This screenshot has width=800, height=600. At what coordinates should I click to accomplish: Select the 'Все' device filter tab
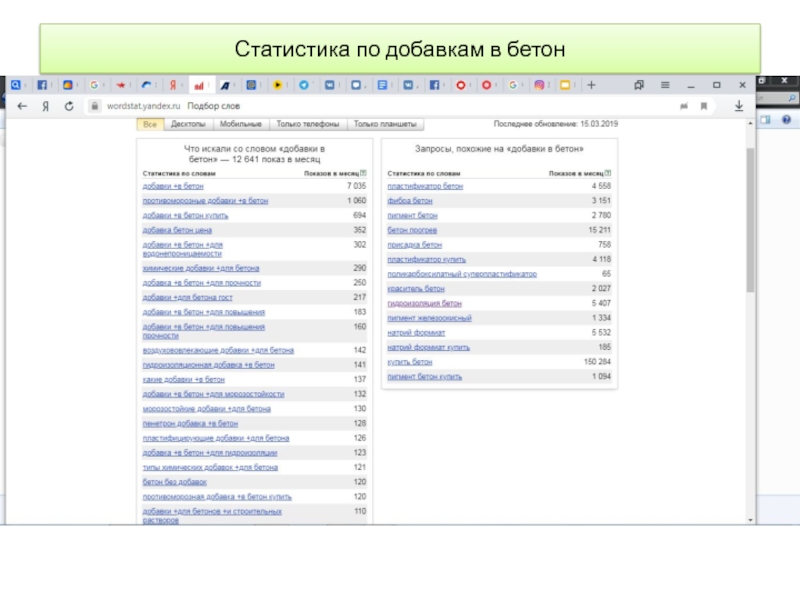click(150, 125)
